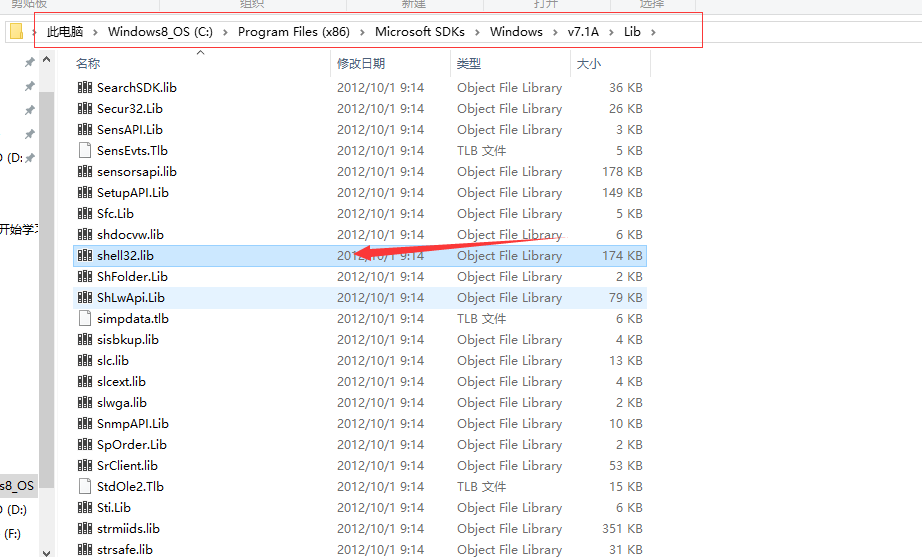
Task: Click the simpdata.tlb file icon
Action: click(x=85, y=319)
